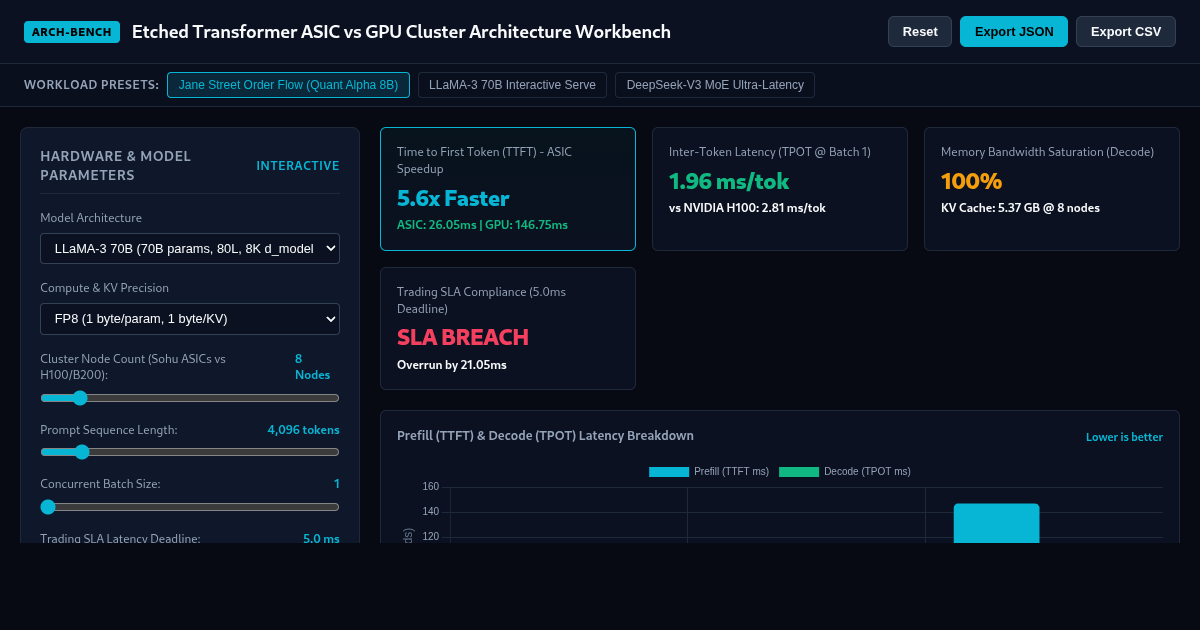Click the 'Lower is better' label

point(1124,437)
